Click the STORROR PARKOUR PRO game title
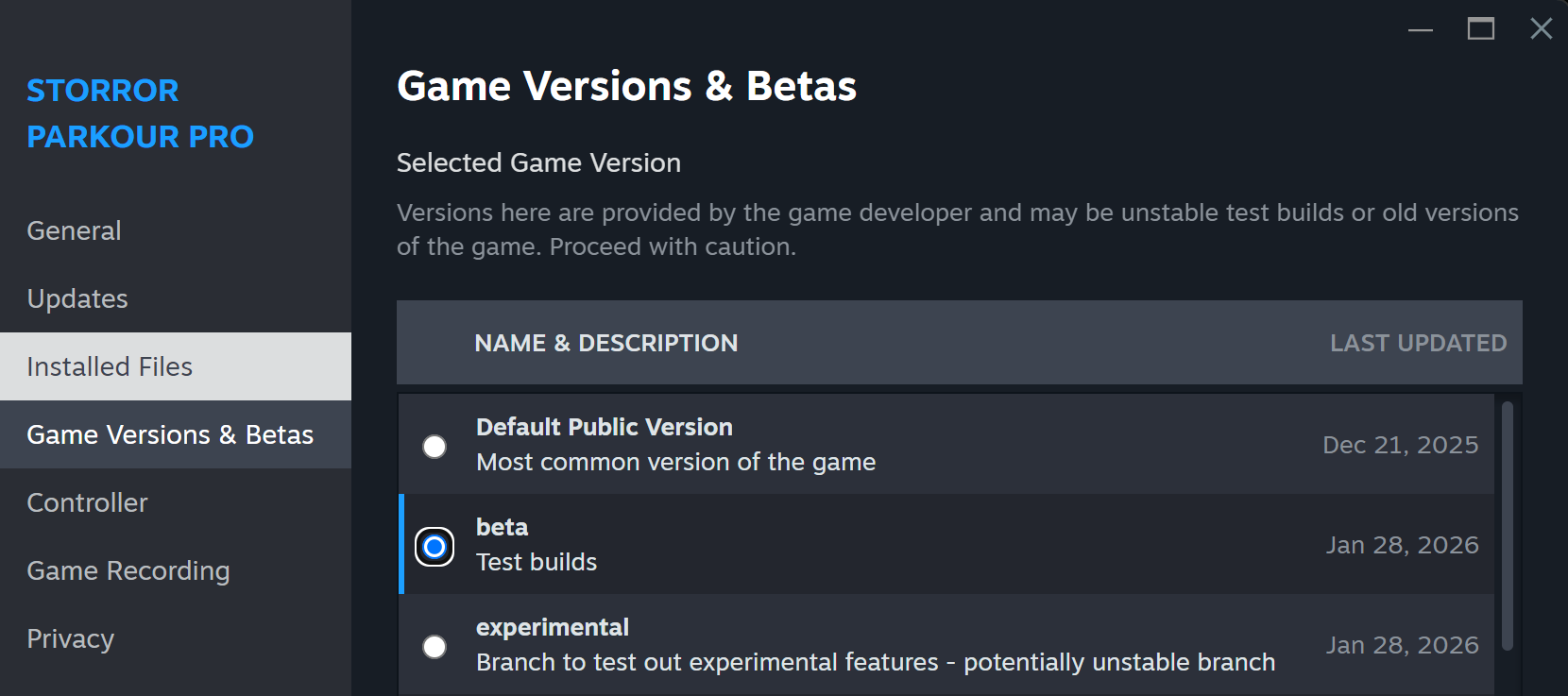This screenshot has width=1568, height=696. tap(140, 113)
